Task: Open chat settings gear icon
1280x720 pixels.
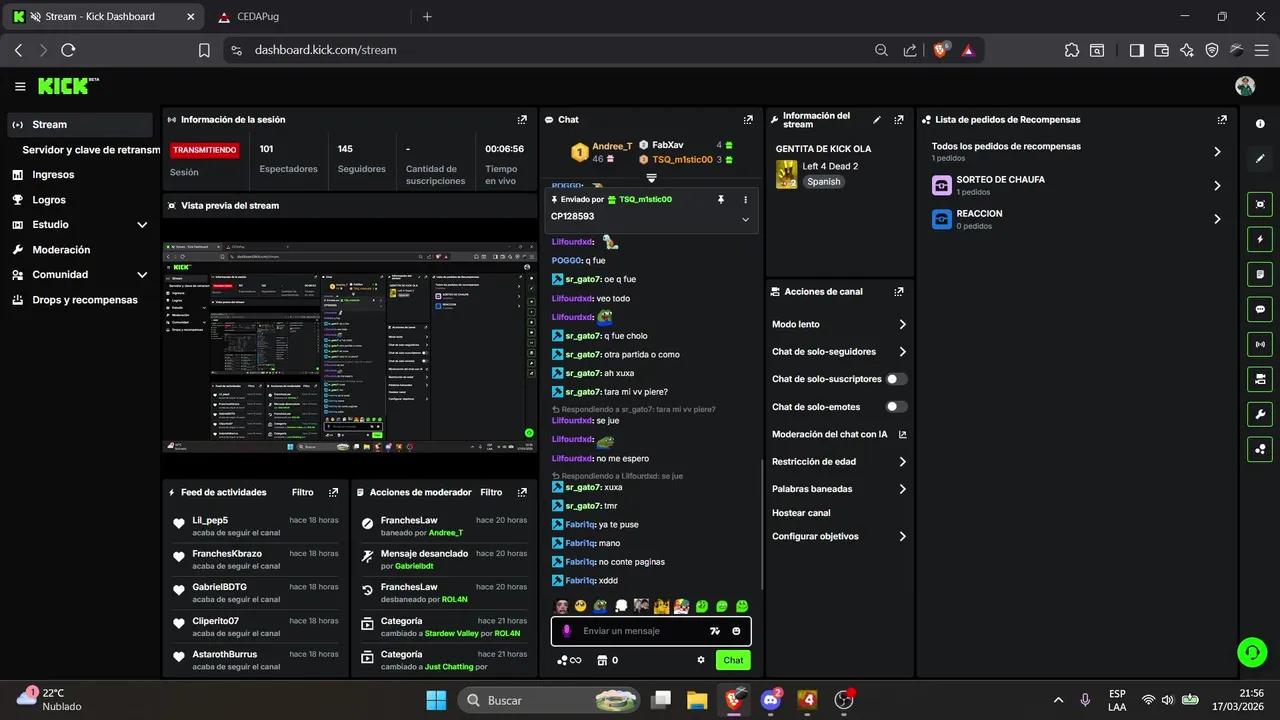Action: 701,660
